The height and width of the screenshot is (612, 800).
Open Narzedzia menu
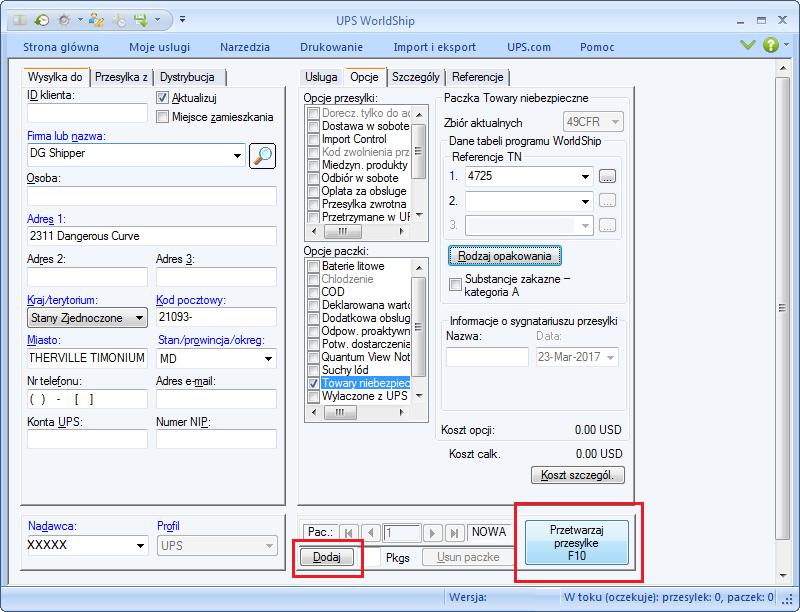(245, 47)
